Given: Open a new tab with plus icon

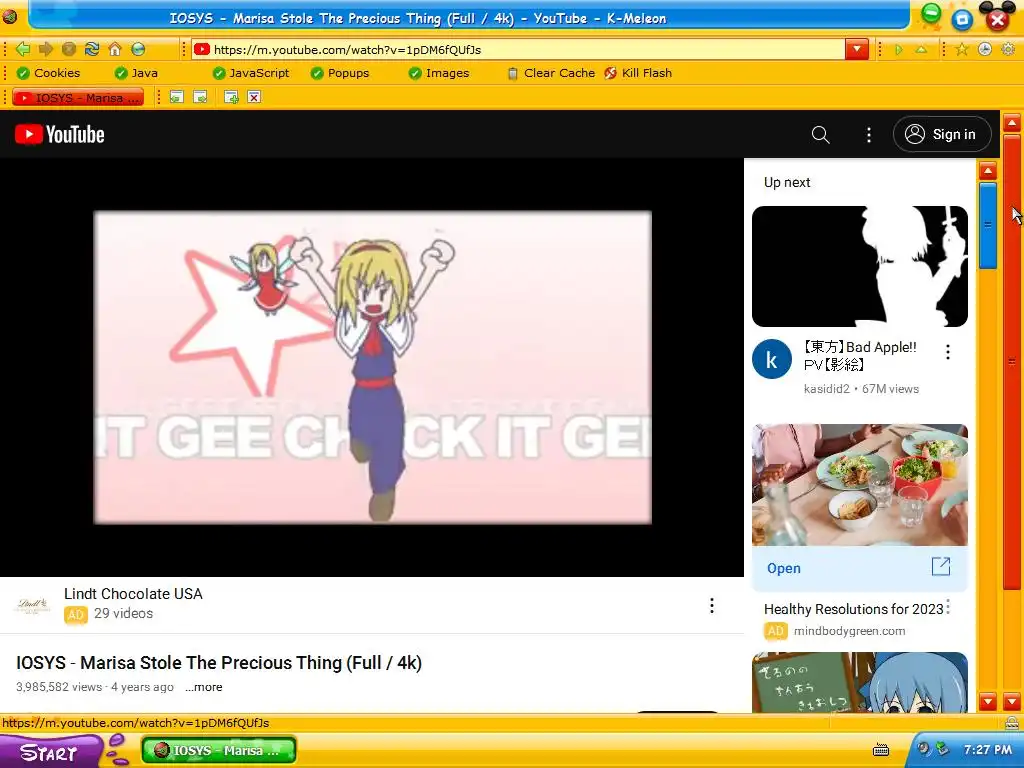Looking at the screenshot, I should tap(231, 97).
